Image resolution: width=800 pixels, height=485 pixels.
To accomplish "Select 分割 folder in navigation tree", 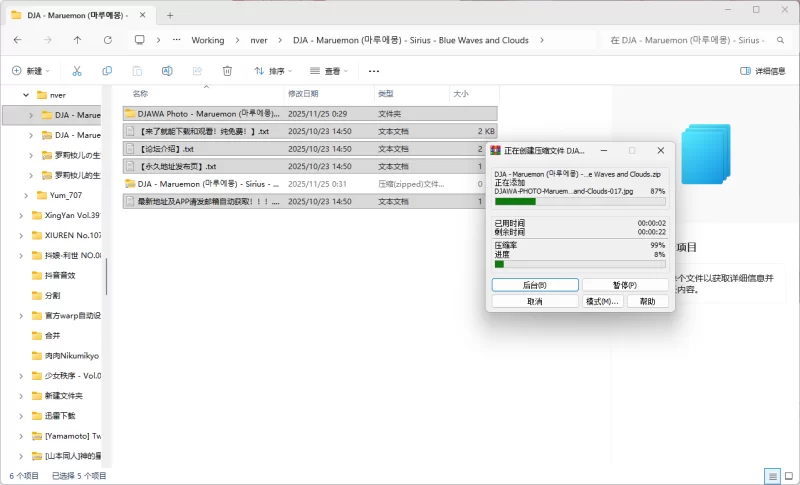I will point(52,295).
